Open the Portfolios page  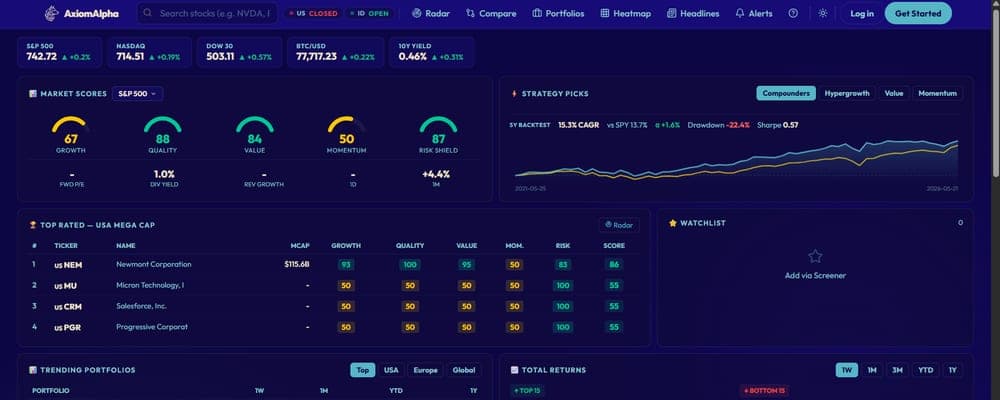tap(558, 13)
